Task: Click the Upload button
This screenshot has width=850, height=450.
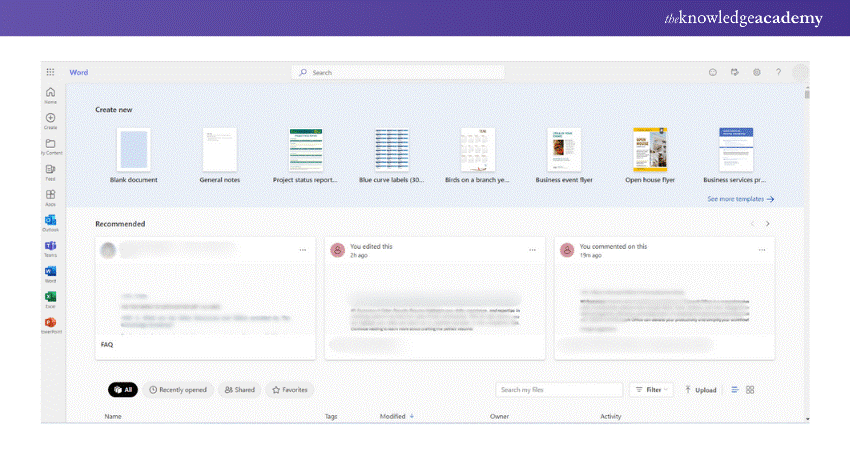Action: 701,390
